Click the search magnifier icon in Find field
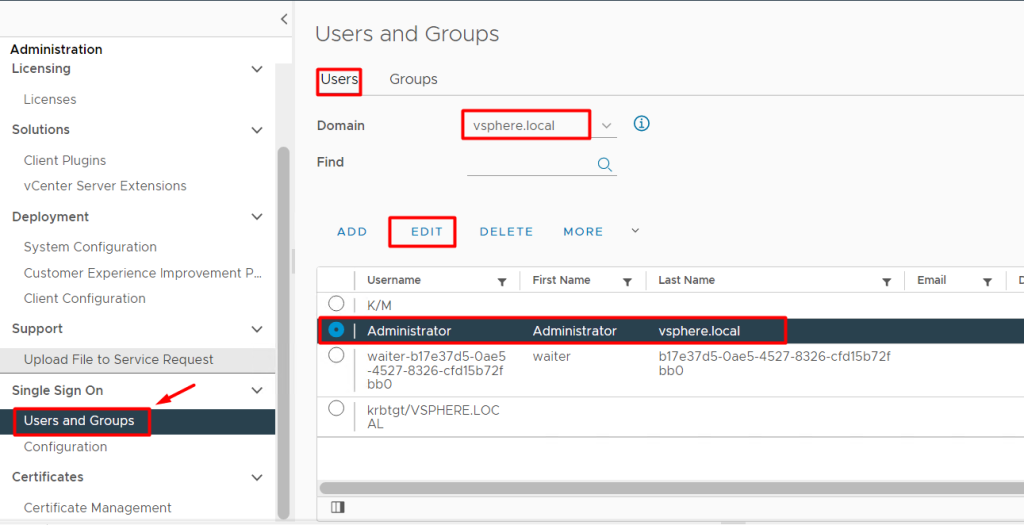Viewport: 1024px width, 525px height. [x=604, y=164]
